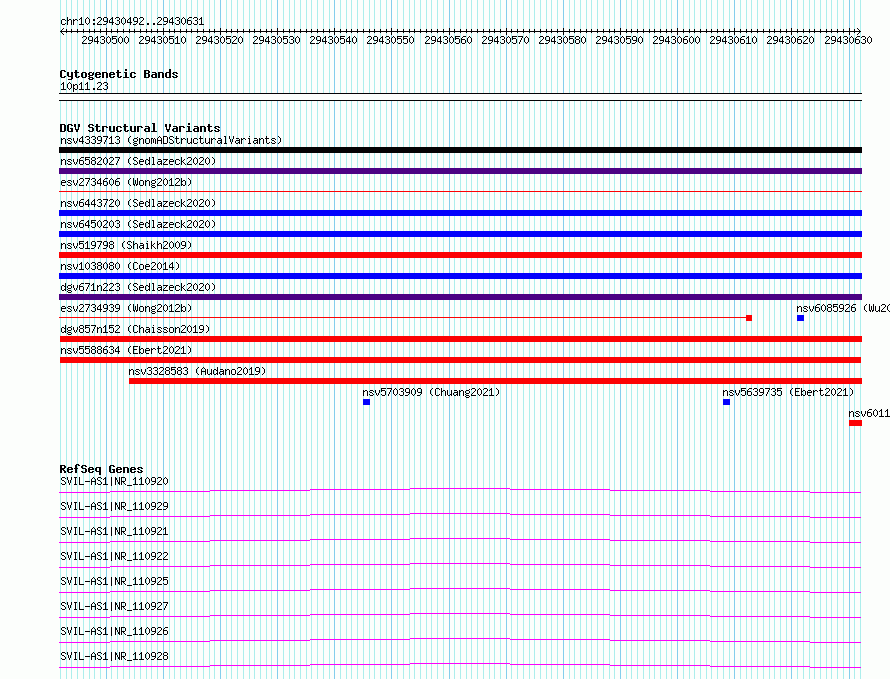The width and height of the screenshot is (890, 679).
Task: Click ruler position 29430610
Action: tap(733, 40)
